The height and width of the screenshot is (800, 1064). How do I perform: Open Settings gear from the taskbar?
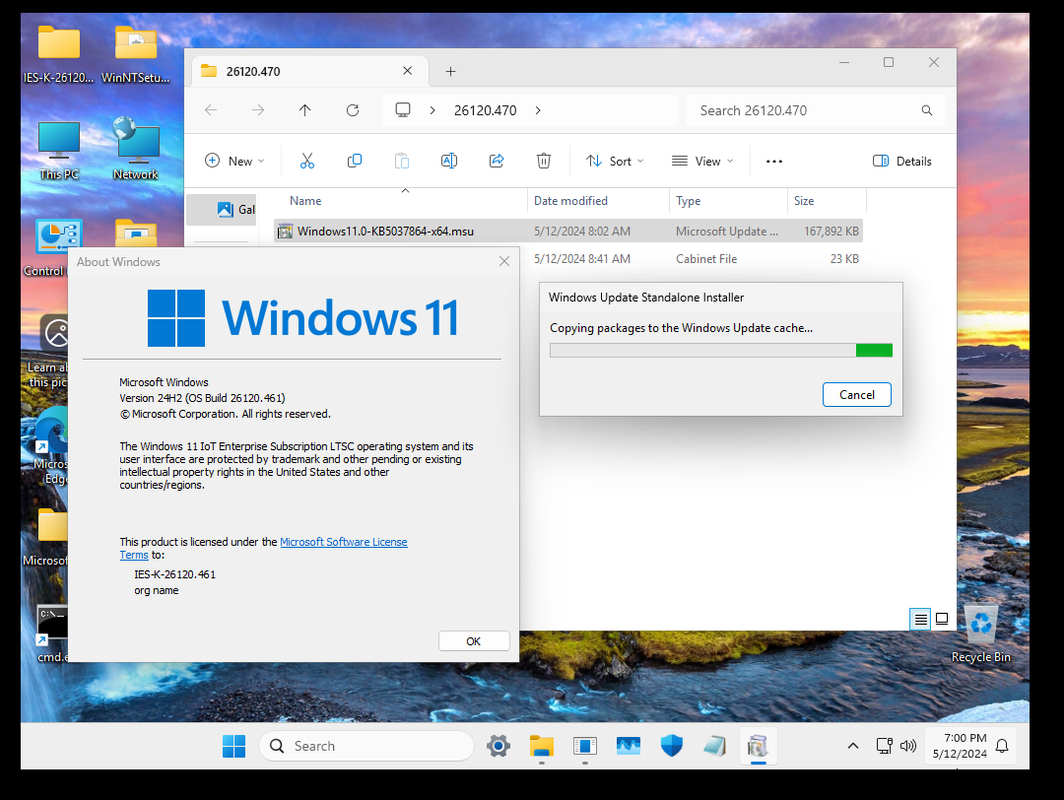pyautogui.click(x=498, y=746)
